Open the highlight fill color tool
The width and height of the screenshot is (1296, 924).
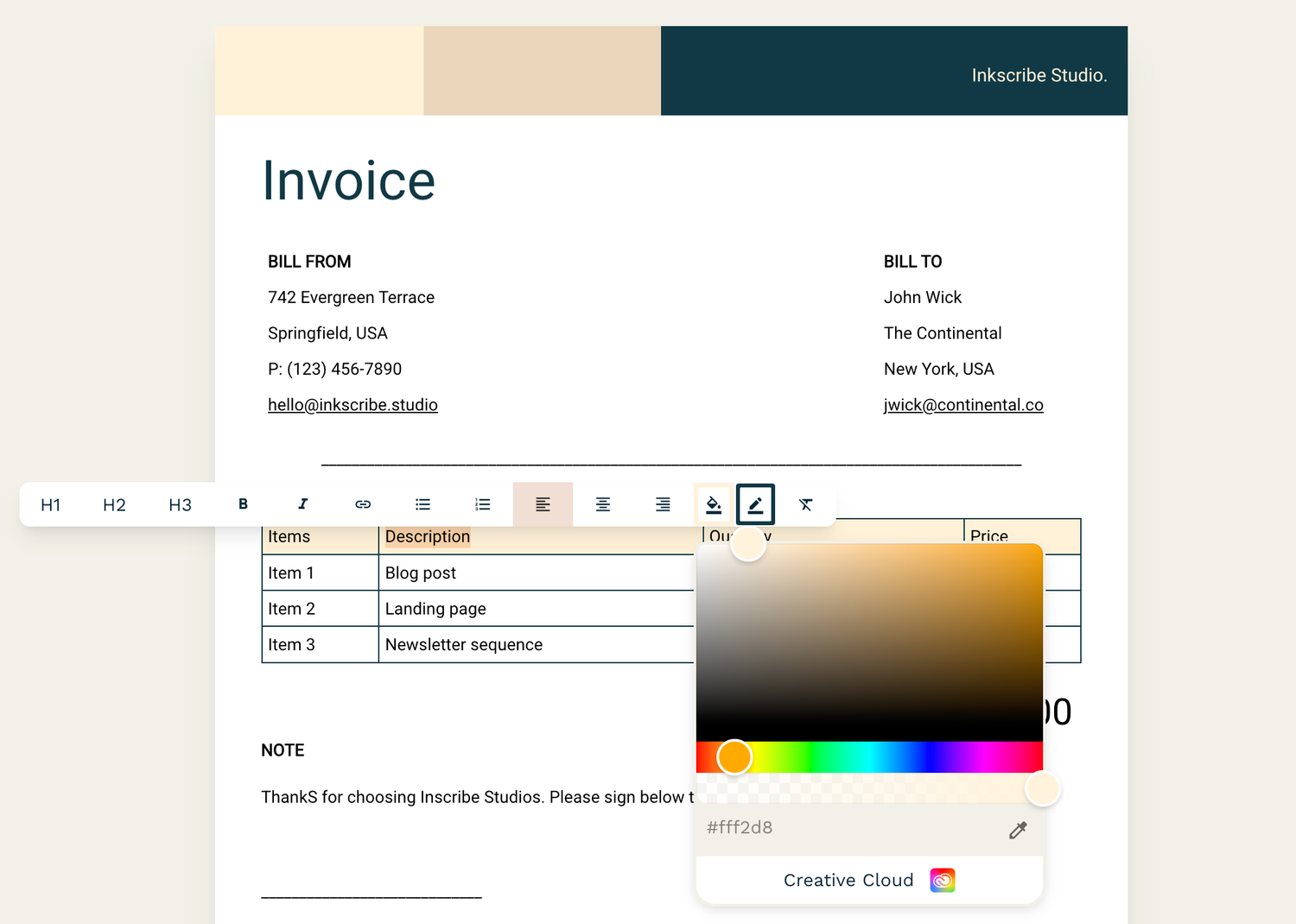pyautogui.click(x=714, y=504)
